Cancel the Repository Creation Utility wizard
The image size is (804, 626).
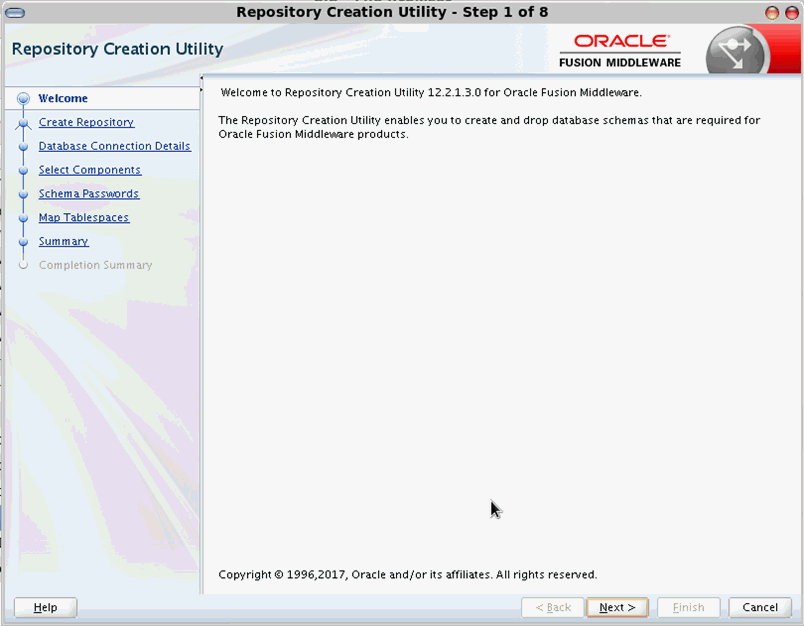pyautogui.click(x=760, y=608)
